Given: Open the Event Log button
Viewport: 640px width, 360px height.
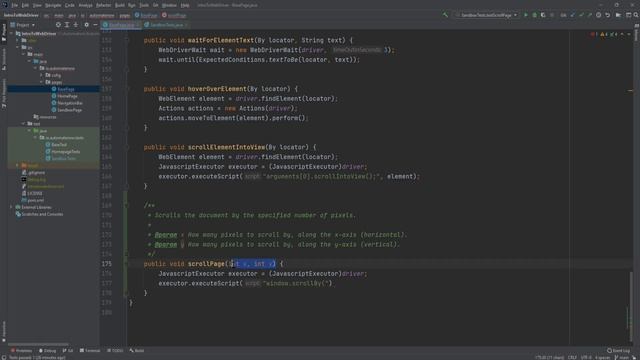Looking at the screenshot, I should pos(618,351).
